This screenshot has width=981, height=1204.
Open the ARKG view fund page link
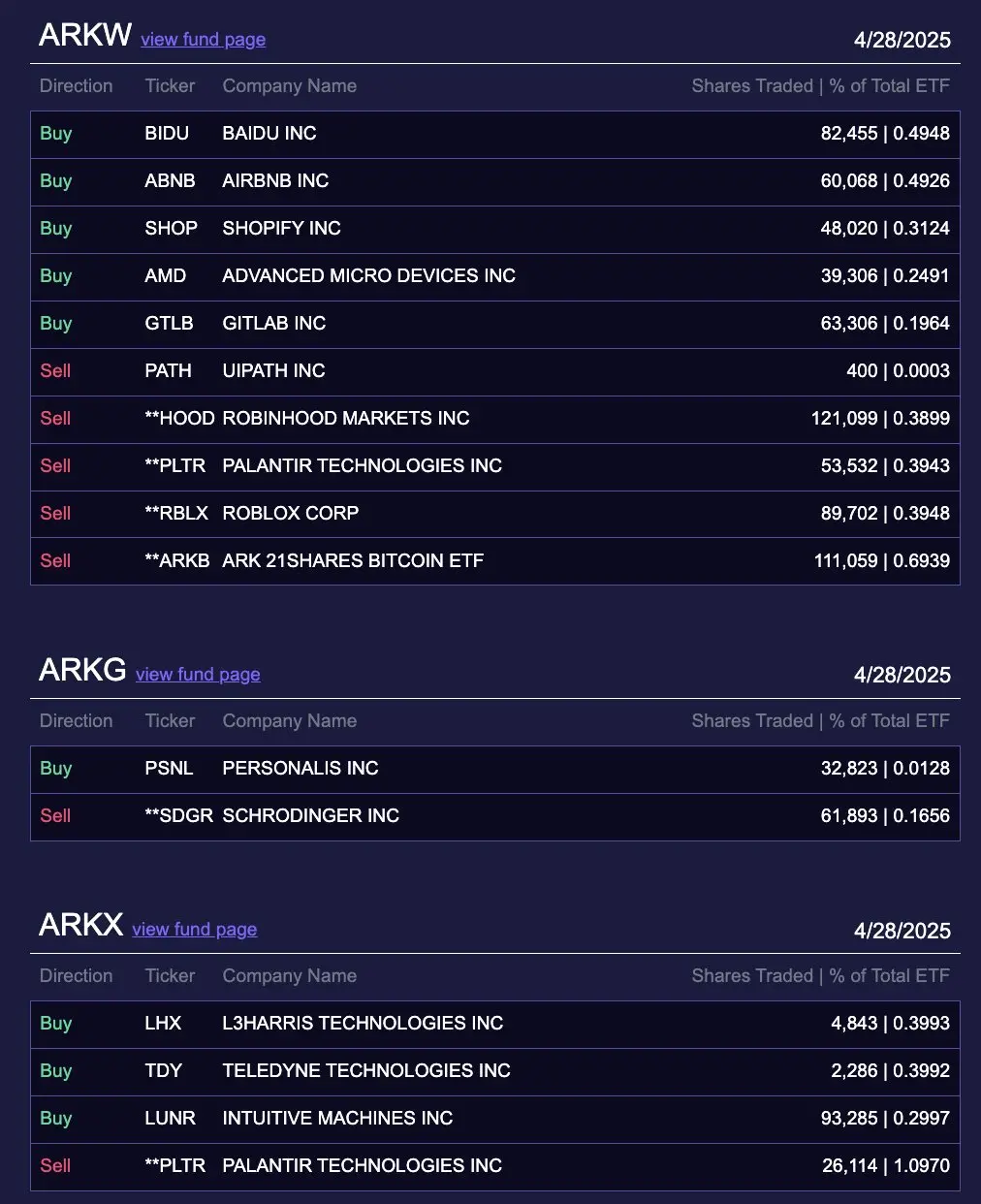pyautogui.click(x=198, y=674)
